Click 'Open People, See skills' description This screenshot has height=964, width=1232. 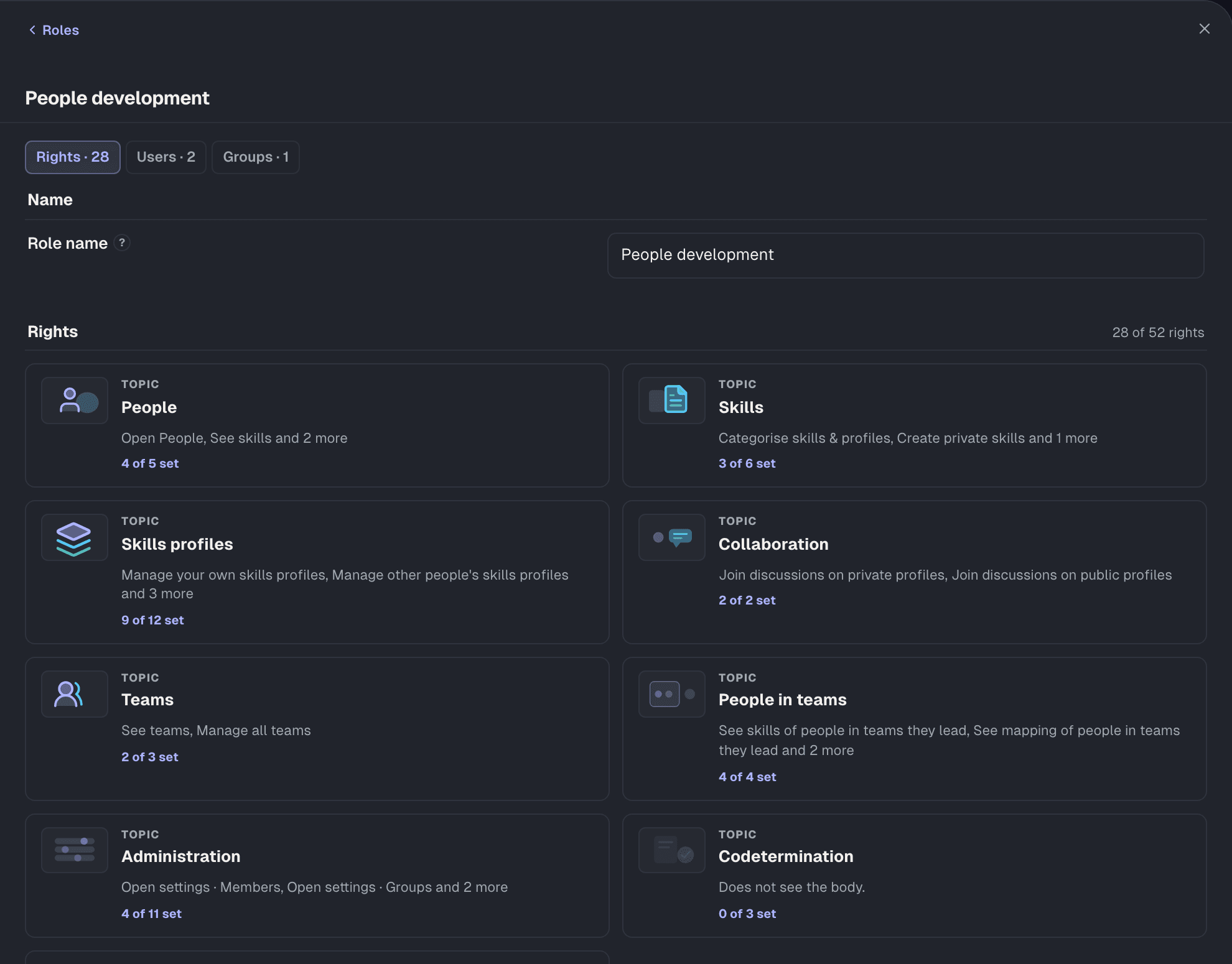click(x=234, y=438)
